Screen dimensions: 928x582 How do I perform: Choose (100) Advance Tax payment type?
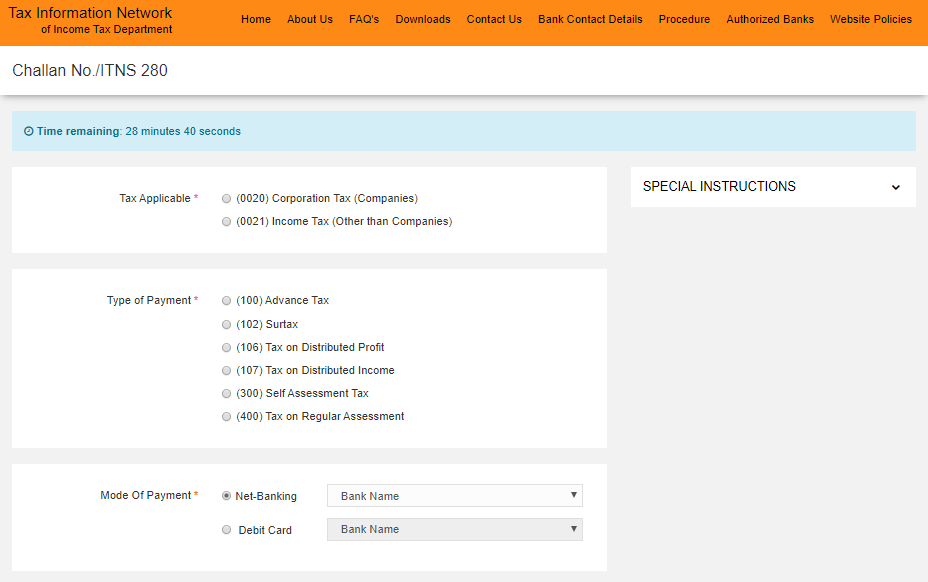226,301
